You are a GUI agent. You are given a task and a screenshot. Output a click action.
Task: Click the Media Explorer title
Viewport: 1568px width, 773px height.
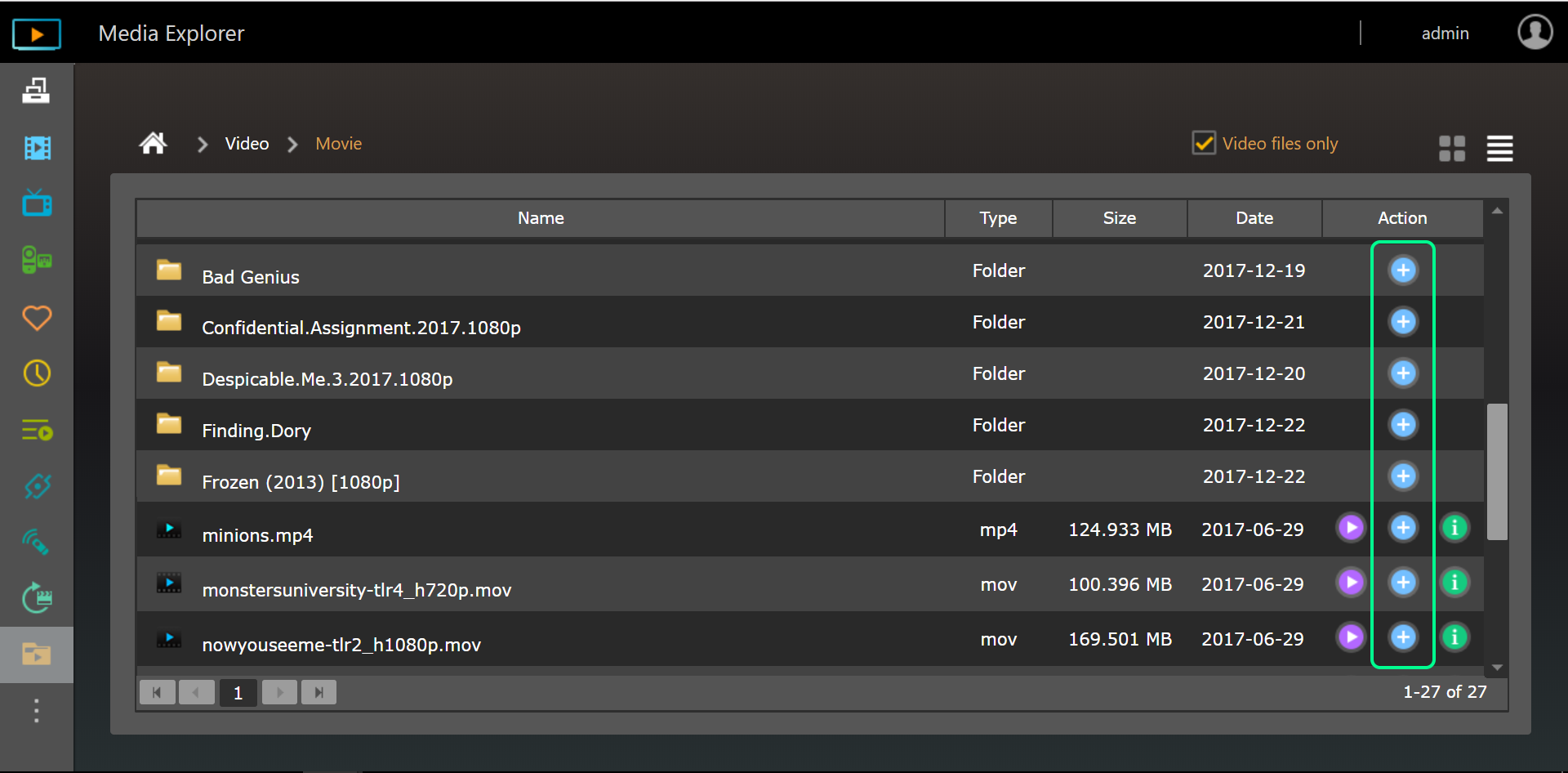point(171,34)
